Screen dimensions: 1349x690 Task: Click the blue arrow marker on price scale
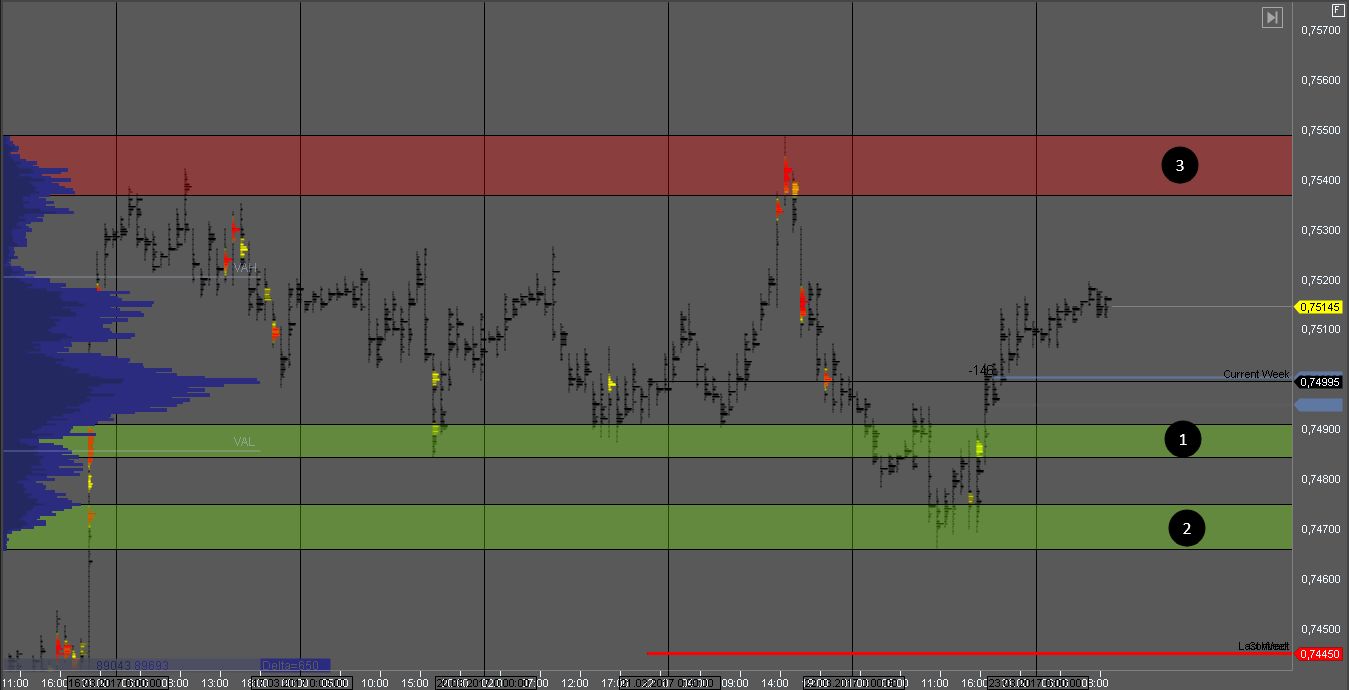click(x=1319, y=405)
